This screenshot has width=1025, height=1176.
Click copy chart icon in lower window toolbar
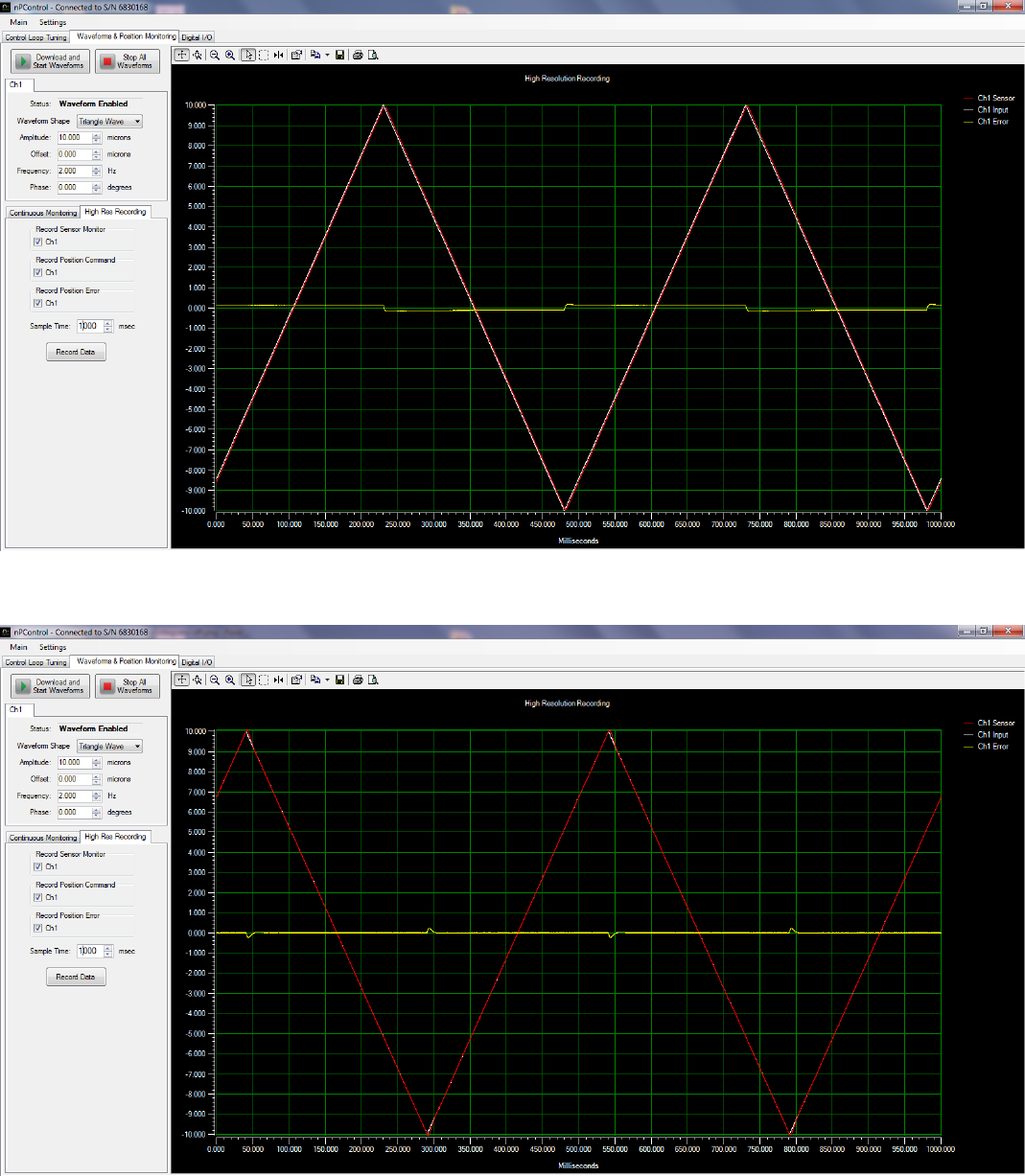(x=315, y=680)
